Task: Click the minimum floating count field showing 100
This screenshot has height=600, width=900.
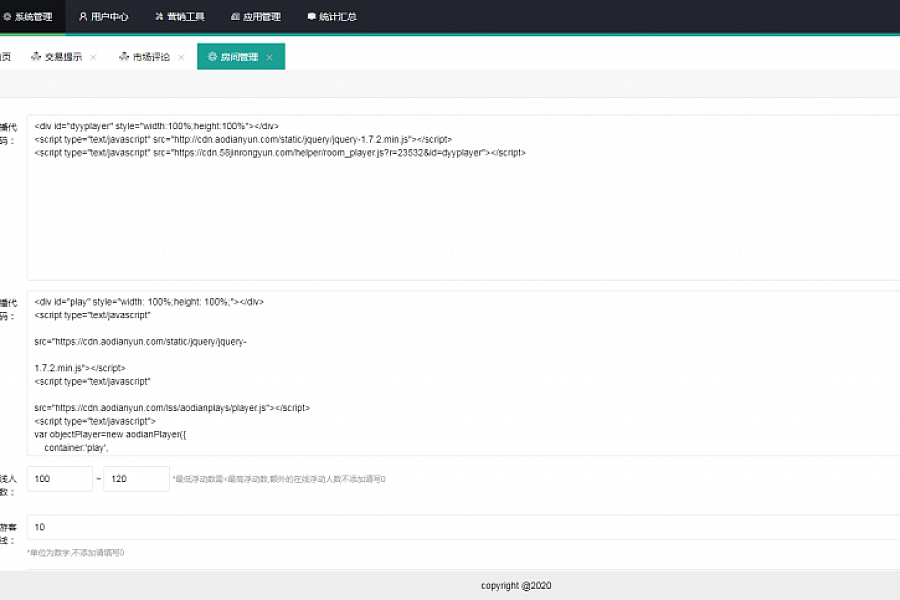Action: click(60, 479)
